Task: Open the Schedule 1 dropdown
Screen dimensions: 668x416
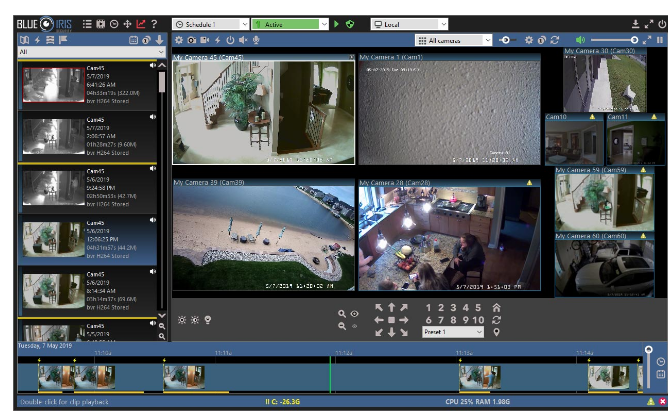Action: [x=210, y=23]
